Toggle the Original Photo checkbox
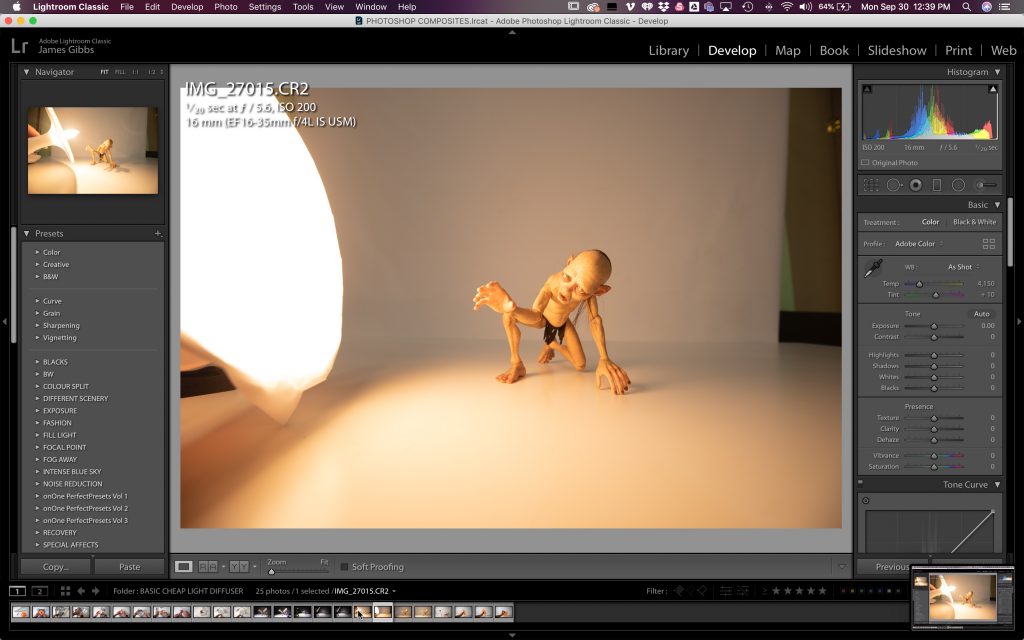 [865, 163]
